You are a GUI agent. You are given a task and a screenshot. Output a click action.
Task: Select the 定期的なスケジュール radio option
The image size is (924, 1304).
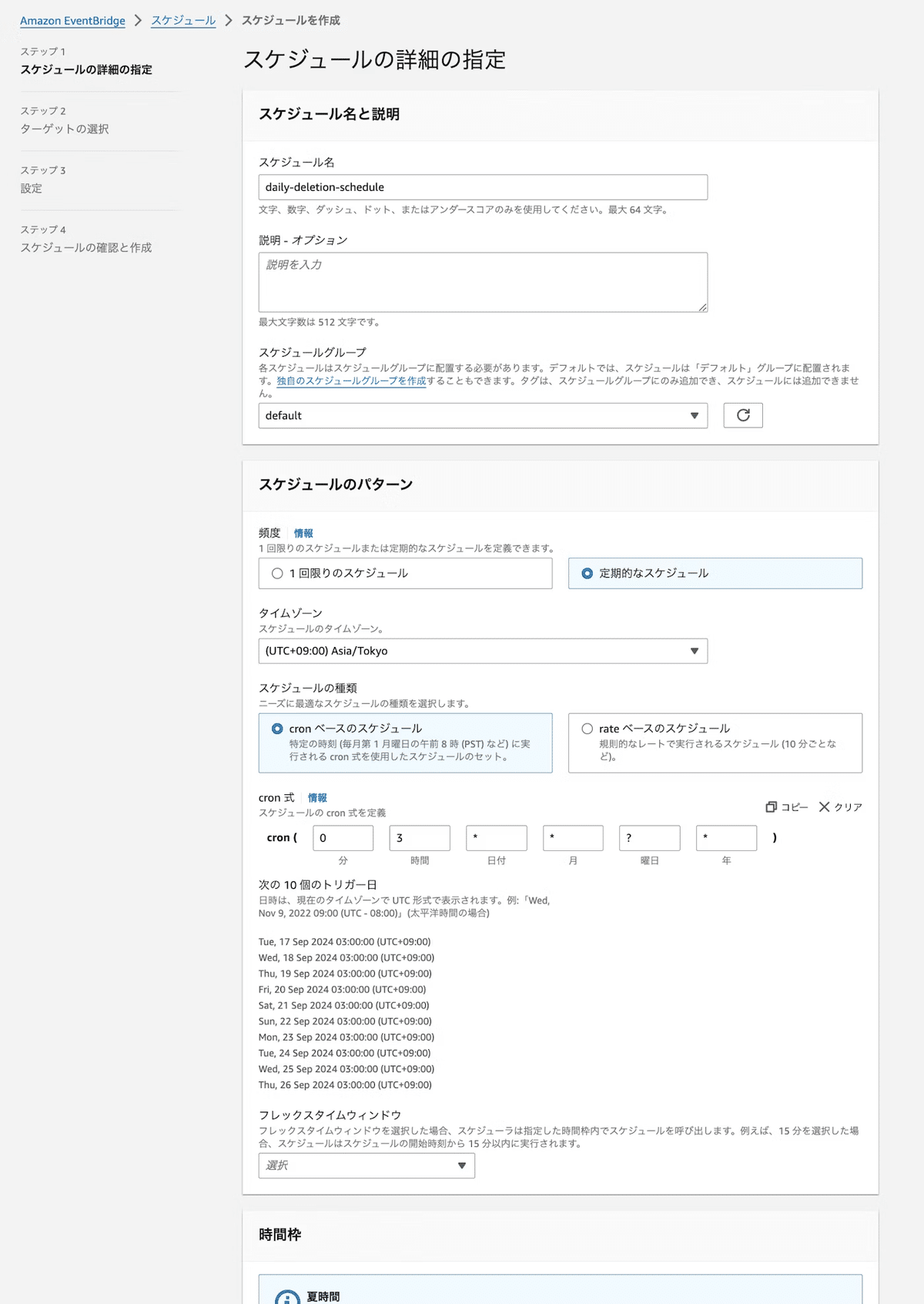point(715,573)
